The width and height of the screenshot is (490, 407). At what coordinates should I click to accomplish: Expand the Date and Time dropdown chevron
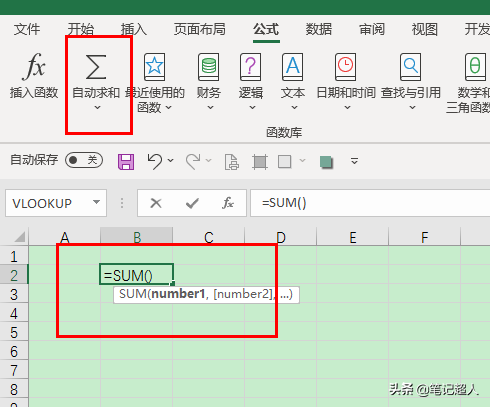pyautogui.click(x=347, y=108)
